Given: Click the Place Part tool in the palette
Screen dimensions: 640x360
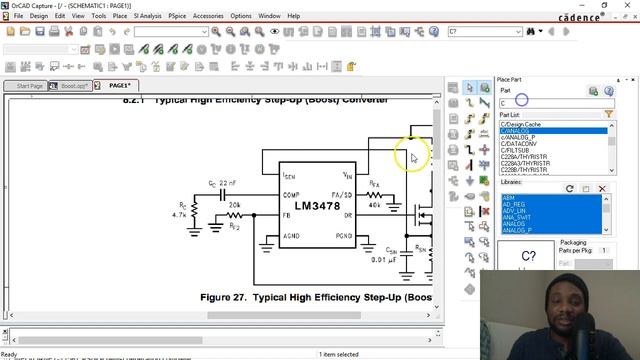Looking at the screenshot, I should click(x=484, y=88).
